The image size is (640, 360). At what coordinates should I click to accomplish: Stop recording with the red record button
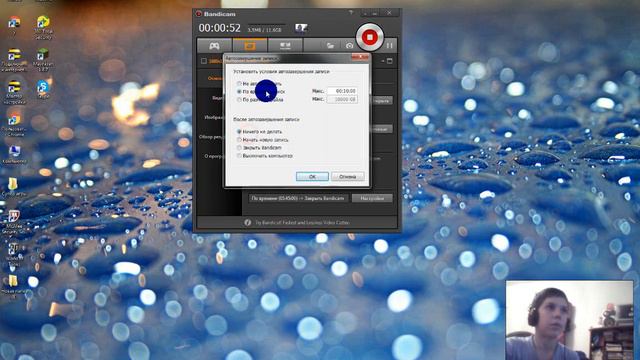[x=369, y=37]
